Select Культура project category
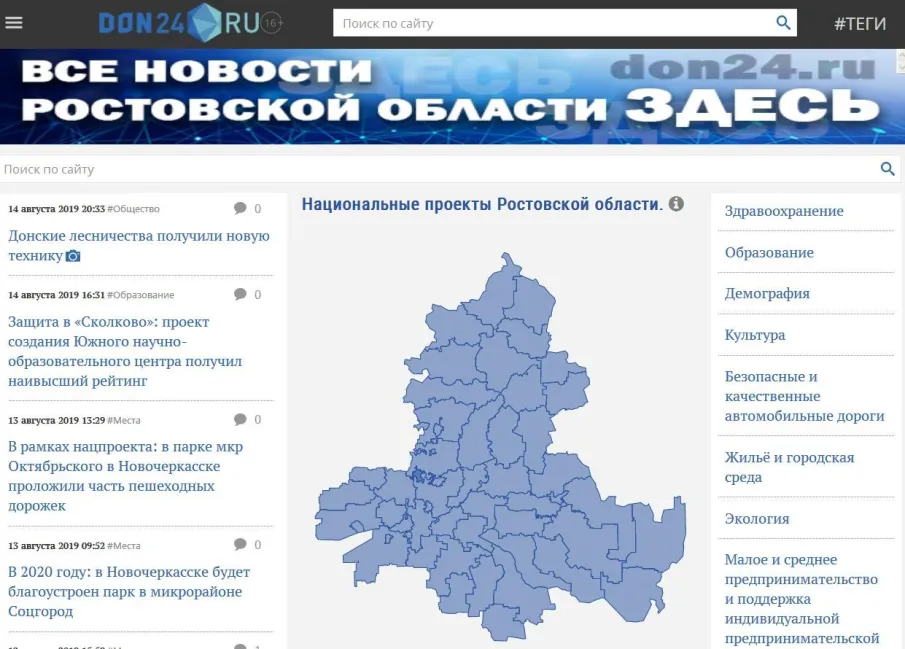 [755, 335]
